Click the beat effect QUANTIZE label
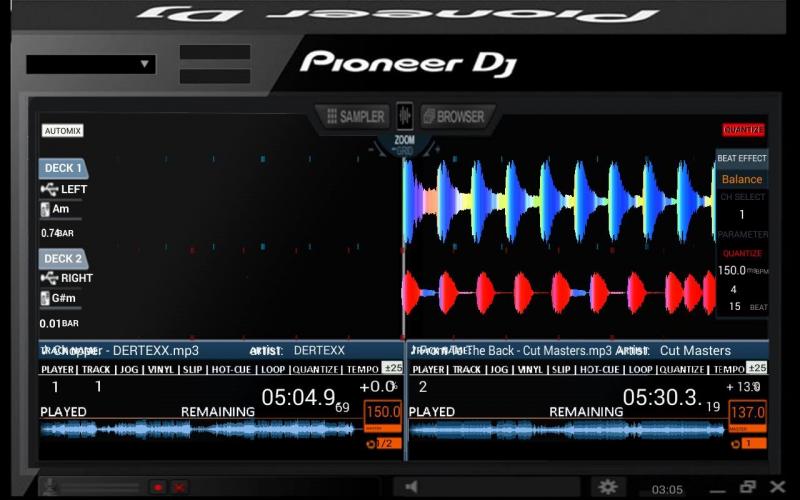Screen dimensions: 800x500 click(x=742, y=254)
